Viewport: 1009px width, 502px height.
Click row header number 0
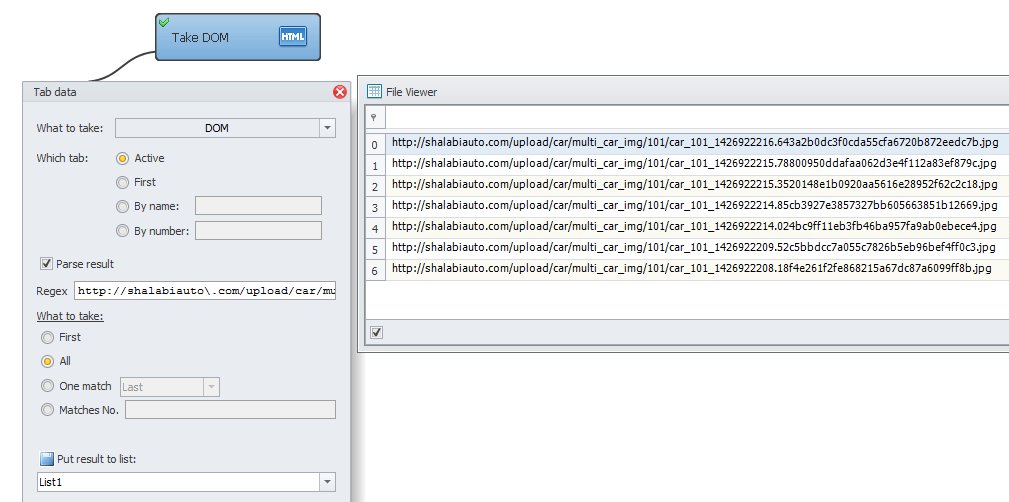pos(375,144)
